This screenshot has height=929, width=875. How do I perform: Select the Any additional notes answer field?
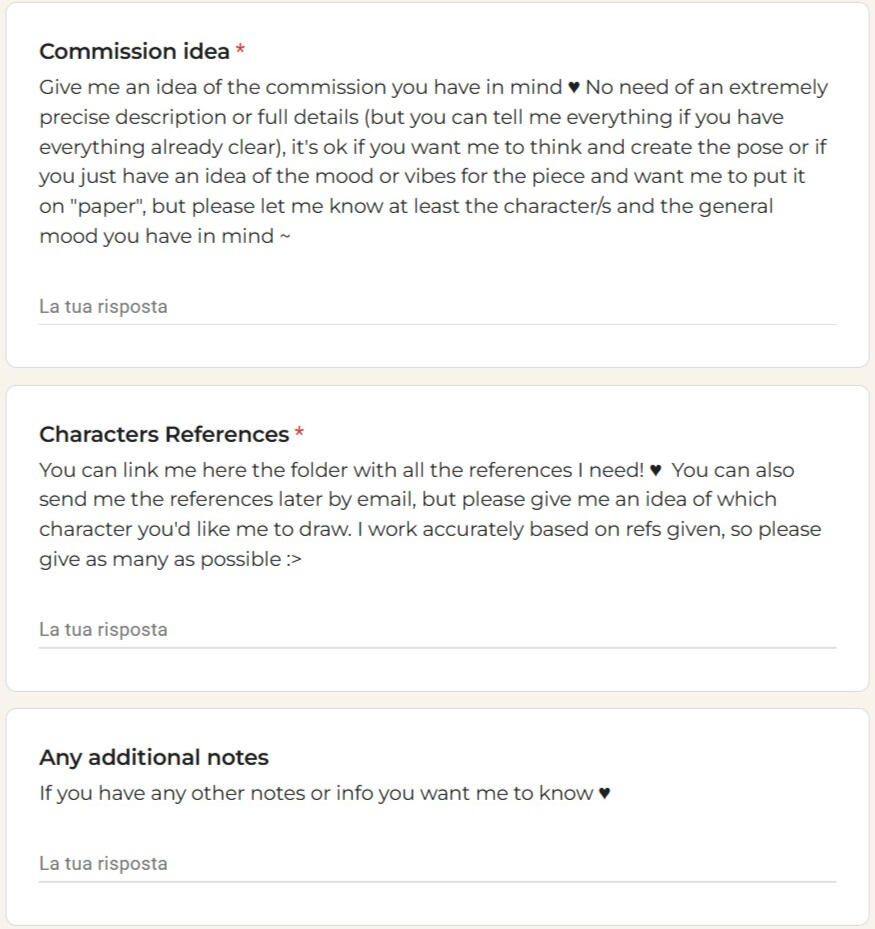[437, 864]
